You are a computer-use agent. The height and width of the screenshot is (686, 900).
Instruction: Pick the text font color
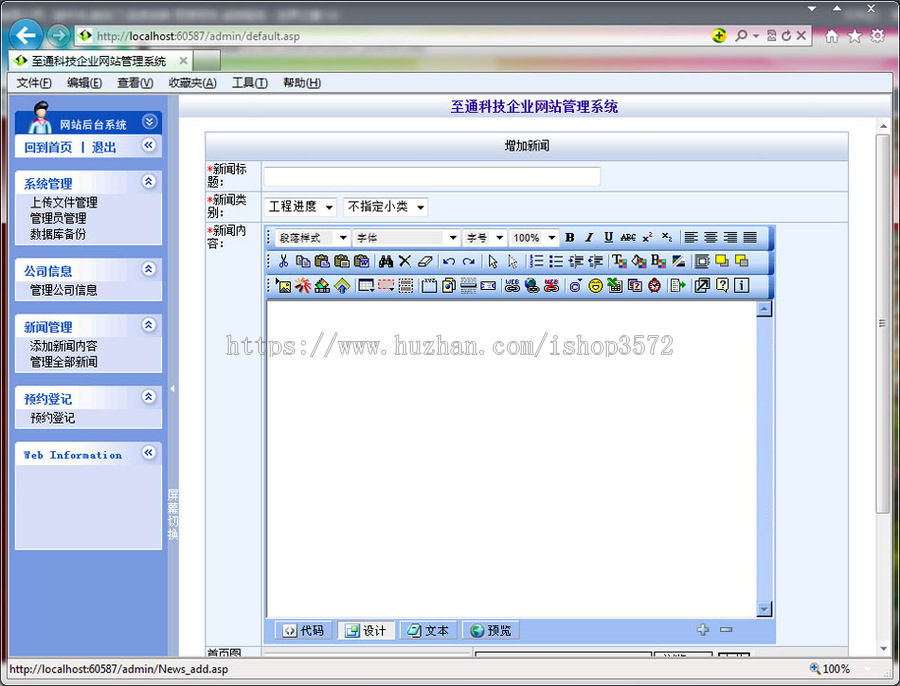[x=619, y=261]
